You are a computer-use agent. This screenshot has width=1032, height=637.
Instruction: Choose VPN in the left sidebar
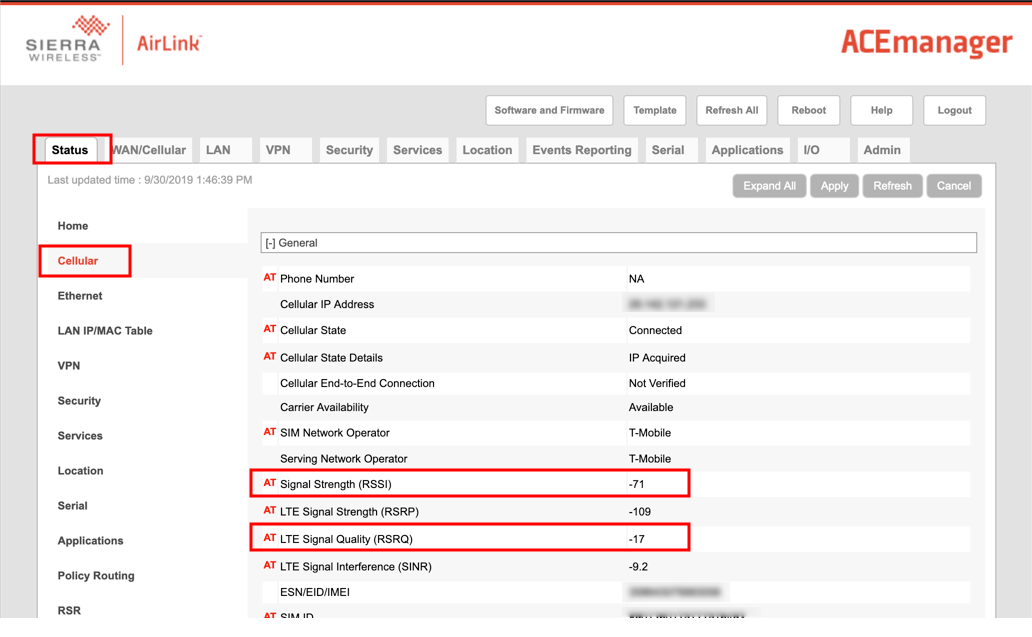click(x=69, y=365)
